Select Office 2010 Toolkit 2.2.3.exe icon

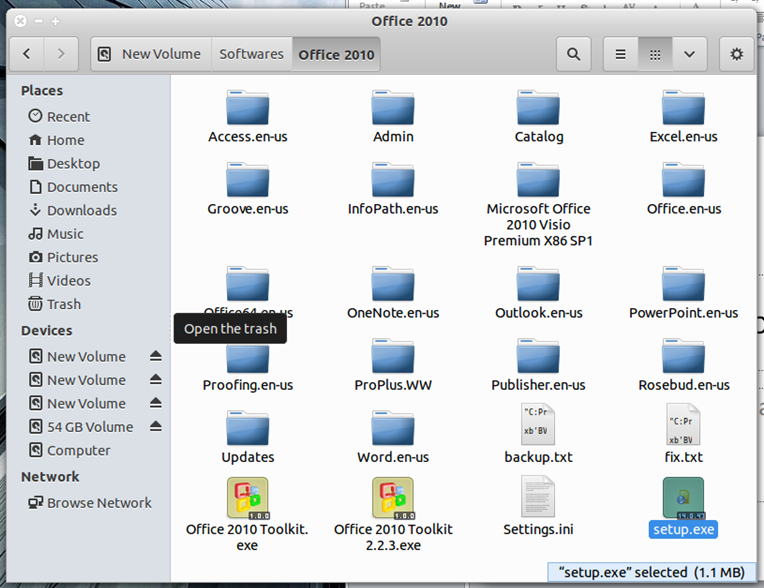393,498
